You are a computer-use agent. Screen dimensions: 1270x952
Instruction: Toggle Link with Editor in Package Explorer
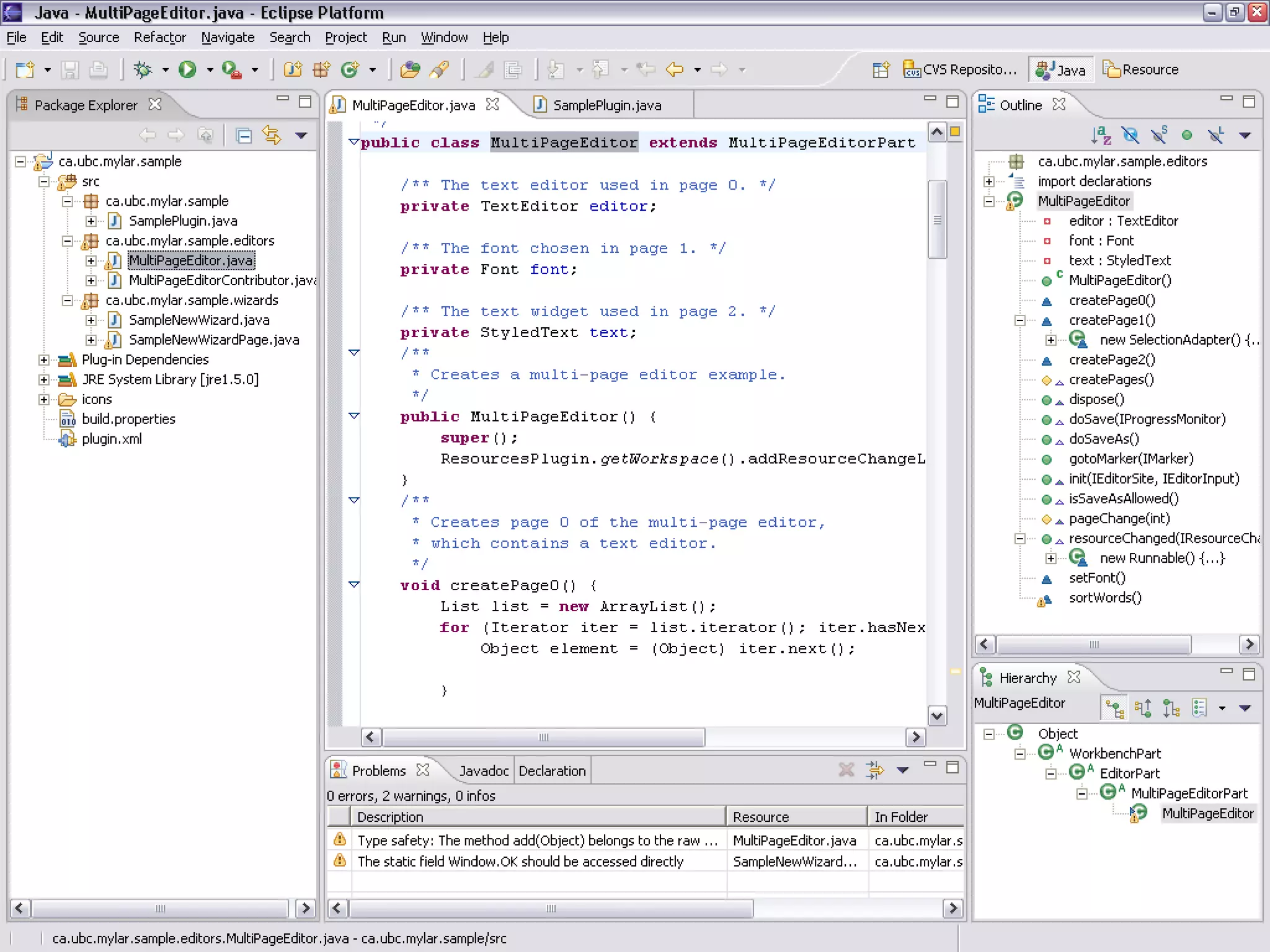tap(272, 135)
